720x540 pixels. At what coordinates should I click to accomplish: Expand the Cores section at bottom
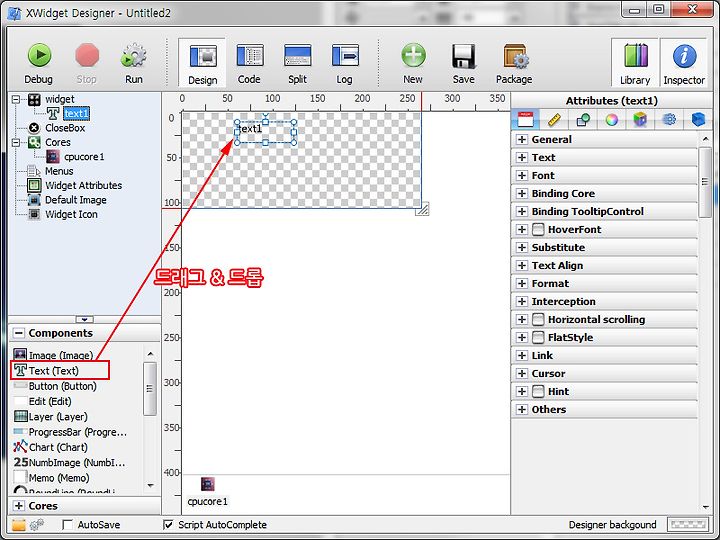19,506
